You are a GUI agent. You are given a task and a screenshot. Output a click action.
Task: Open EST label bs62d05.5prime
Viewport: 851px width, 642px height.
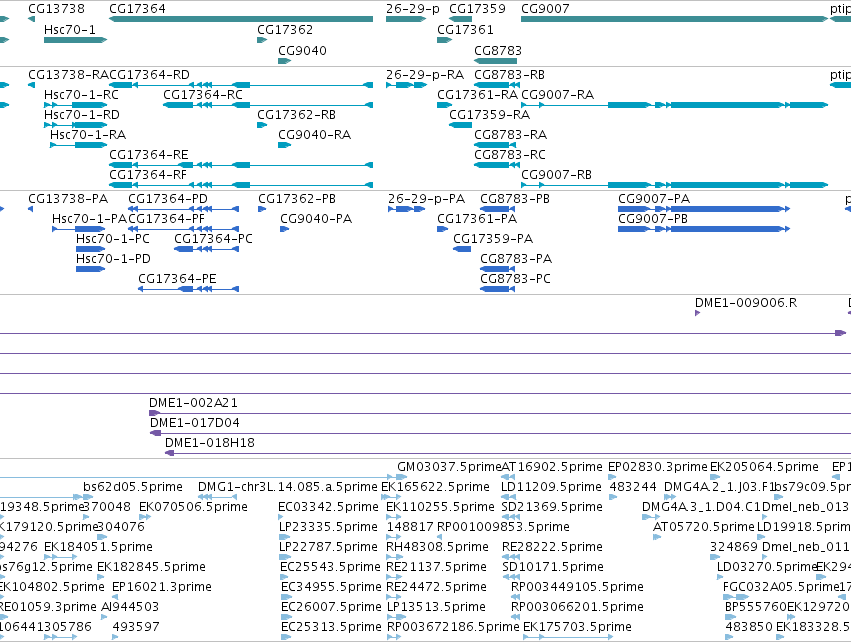coord(133,487)
